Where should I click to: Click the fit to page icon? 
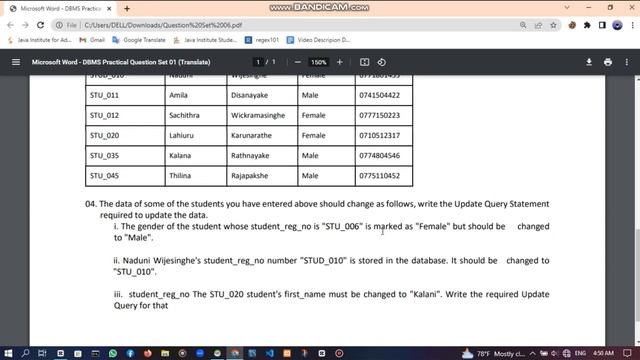coord(364,62)
